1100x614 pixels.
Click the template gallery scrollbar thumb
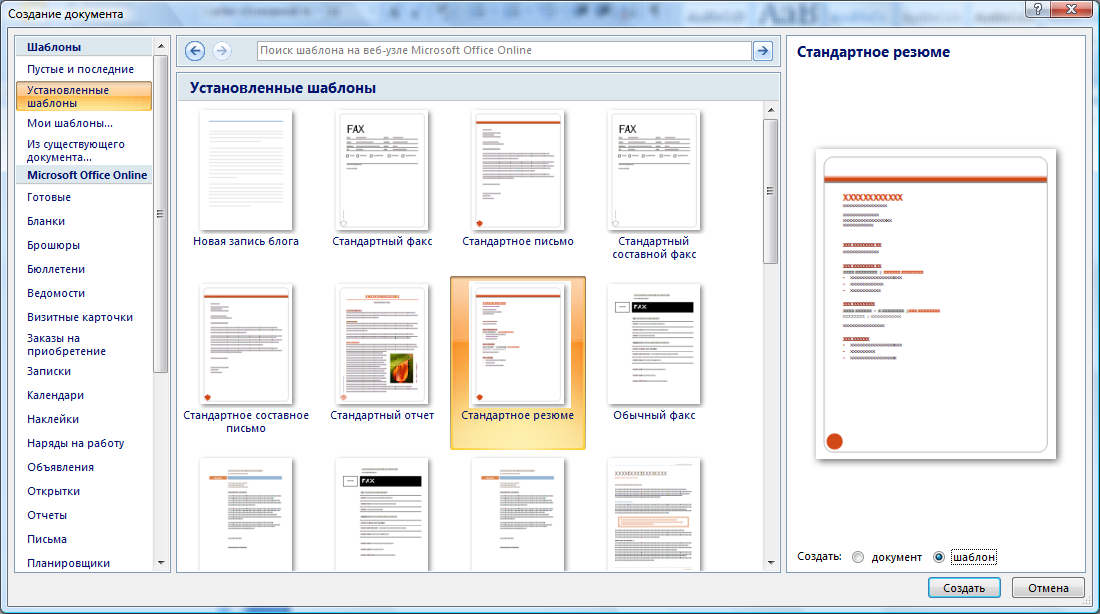(771, 192)
